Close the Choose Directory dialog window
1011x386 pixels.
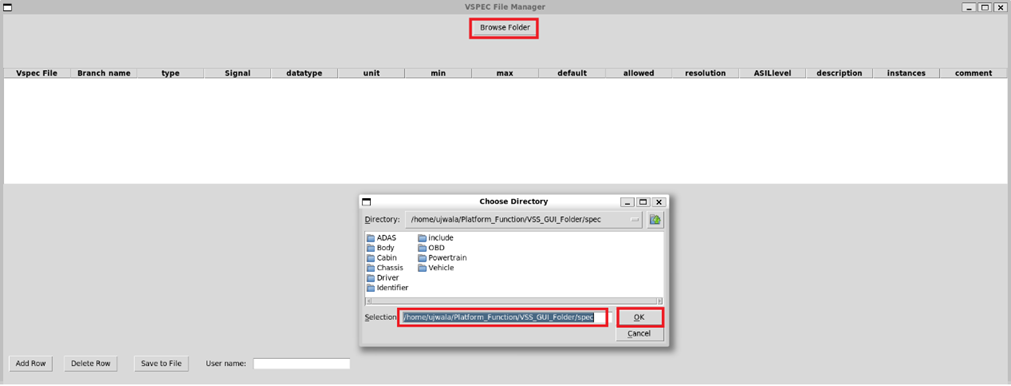tap(658, 202)
